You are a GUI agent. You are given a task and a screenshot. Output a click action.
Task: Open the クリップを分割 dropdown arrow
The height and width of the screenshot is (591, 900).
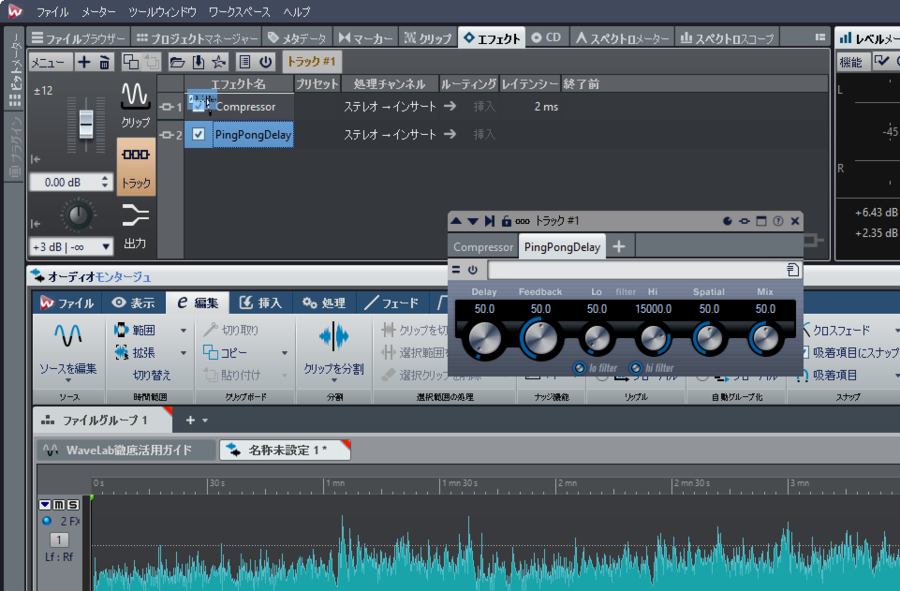coord(334,380)
